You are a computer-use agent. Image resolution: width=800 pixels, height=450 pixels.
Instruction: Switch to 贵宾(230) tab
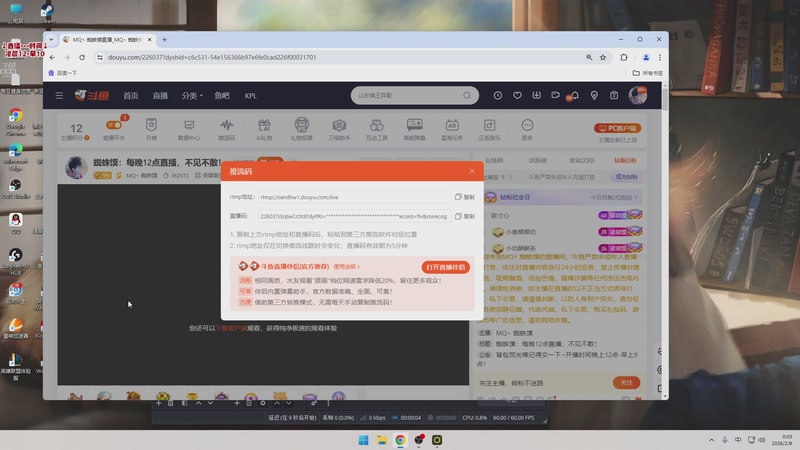(582, 160)
